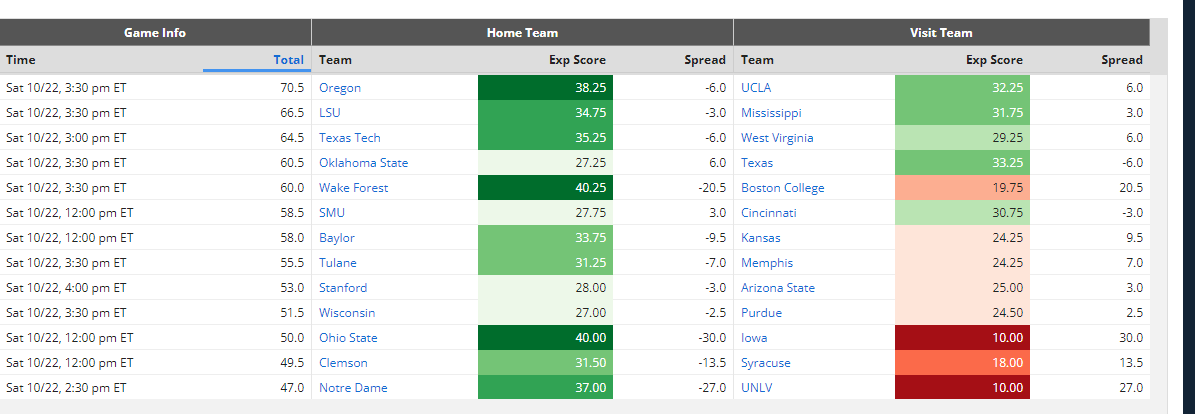Click the Arizona State link

click(778, 288)
